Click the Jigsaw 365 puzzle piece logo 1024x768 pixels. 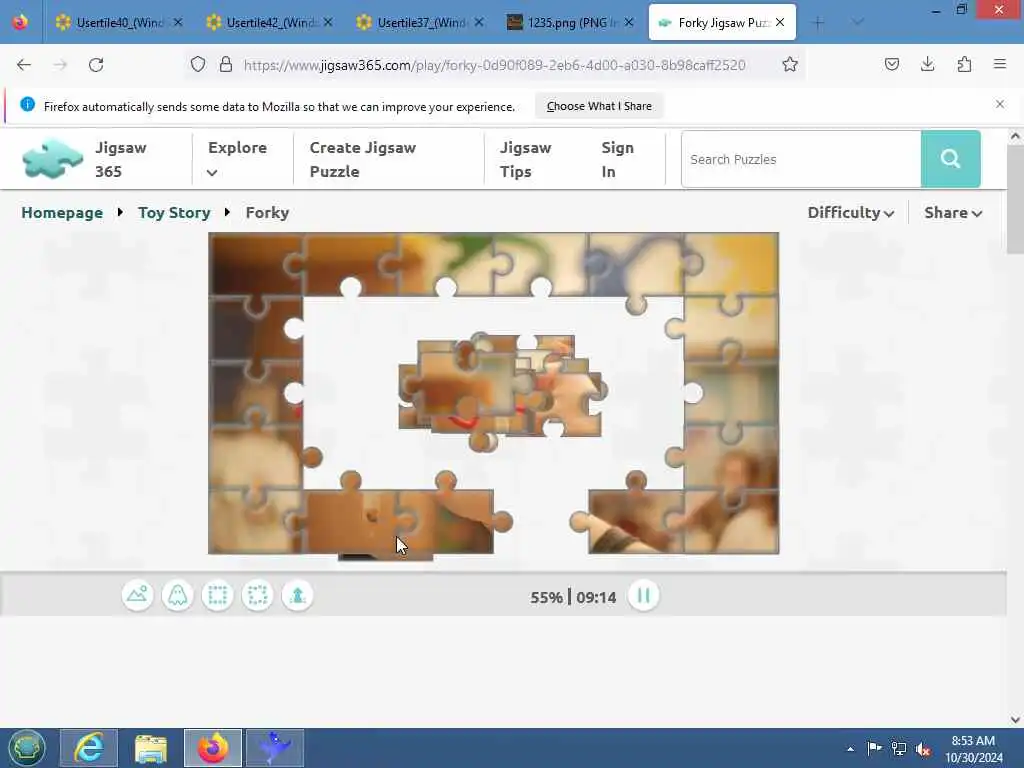point(52,159)
